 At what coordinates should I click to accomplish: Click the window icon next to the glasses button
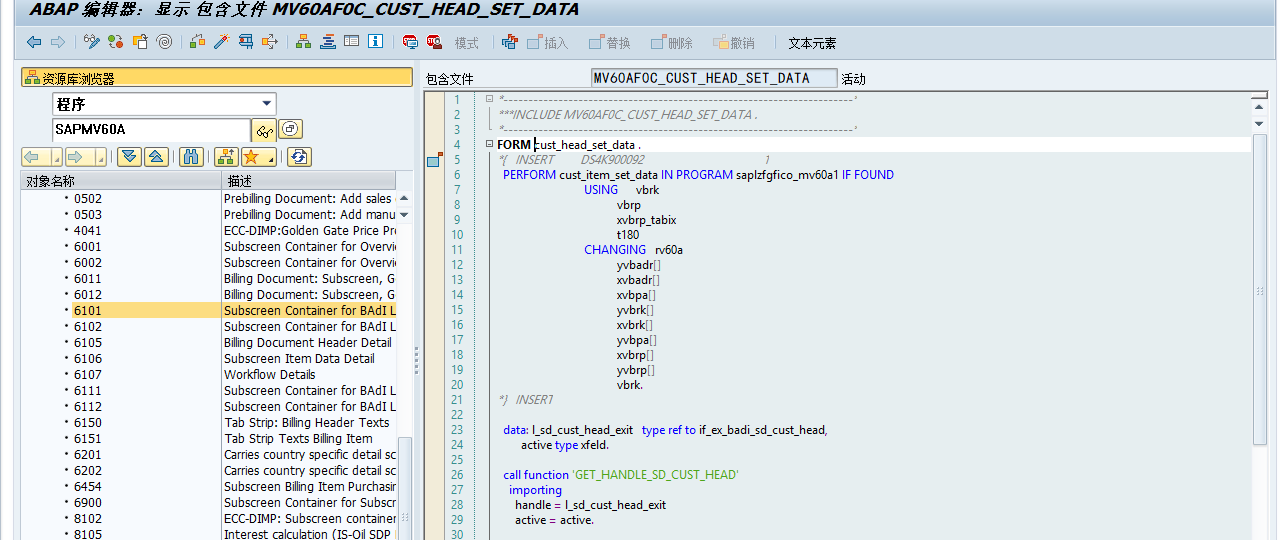tap(290, 129)
